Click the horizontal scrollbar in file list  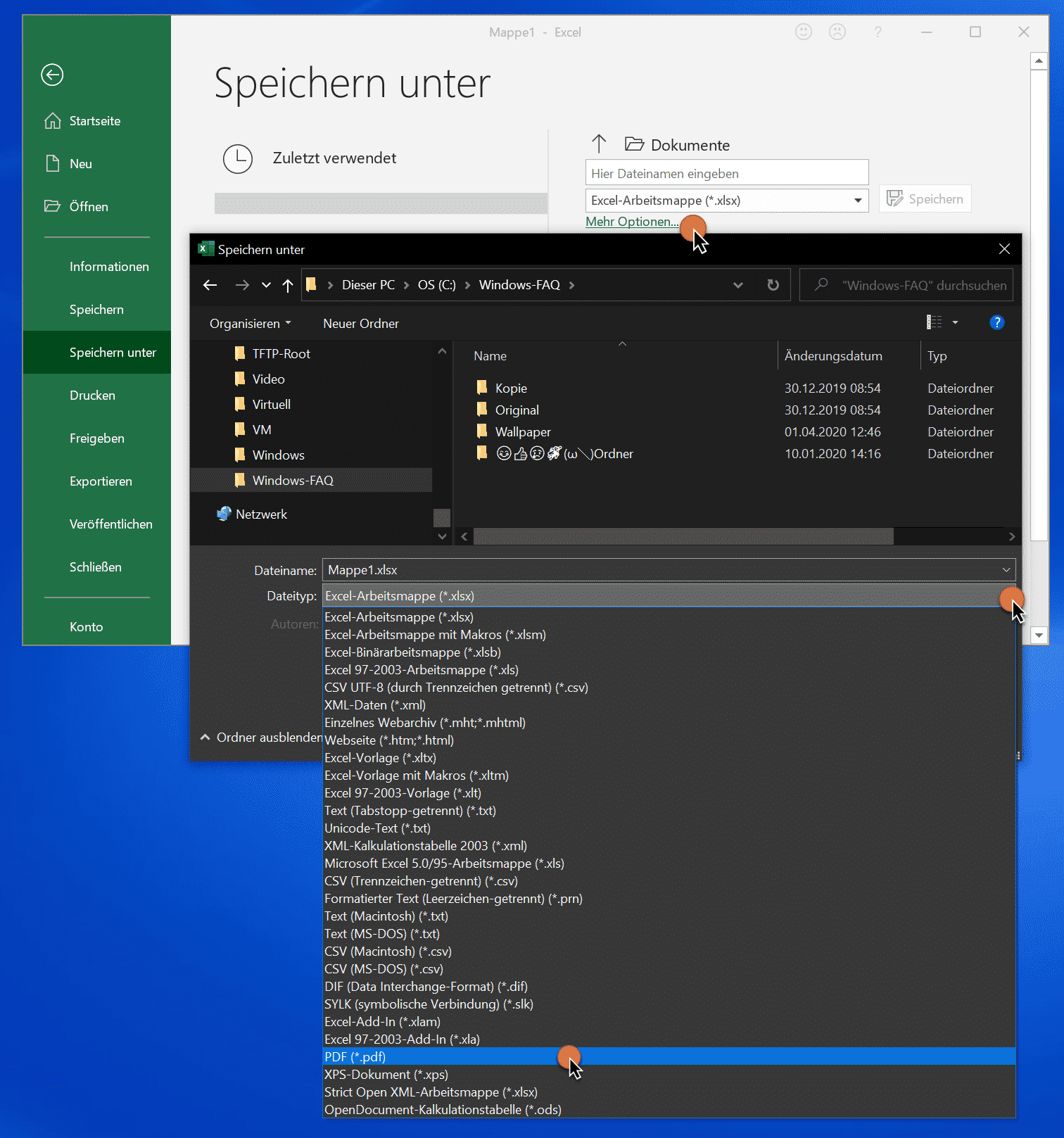(x=683, y=536)
